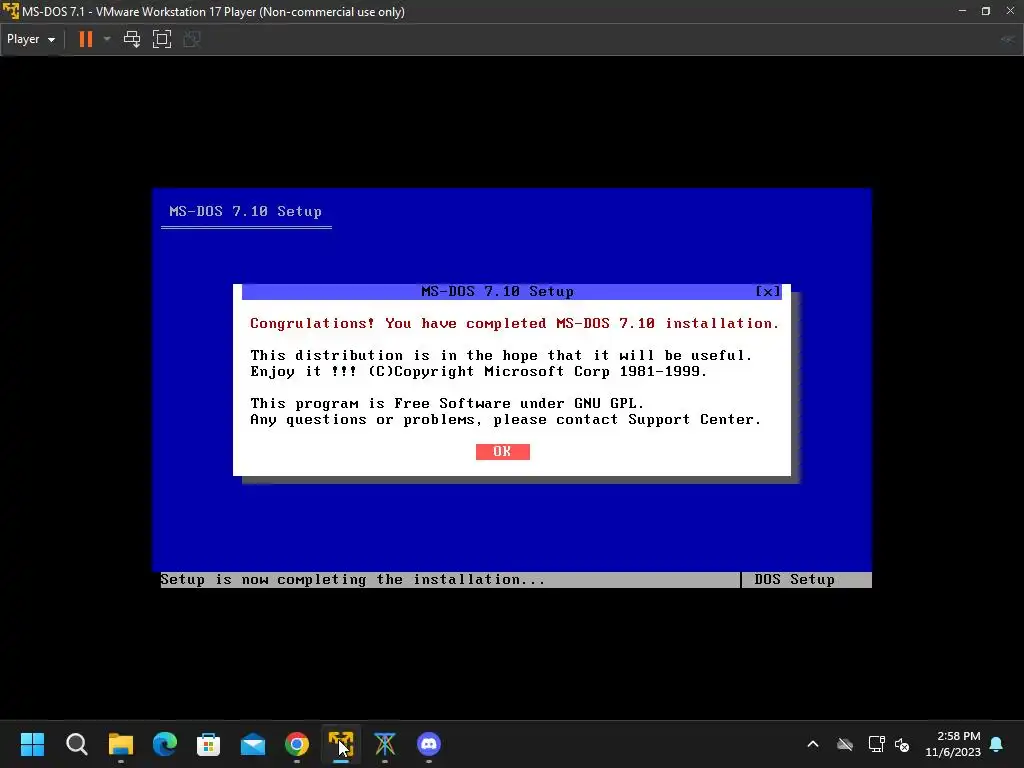Image resolution: width=1024 pixels, height=768 pixels.
Task: Select the VMware Player taskbar icon
Action: (341, 744)
